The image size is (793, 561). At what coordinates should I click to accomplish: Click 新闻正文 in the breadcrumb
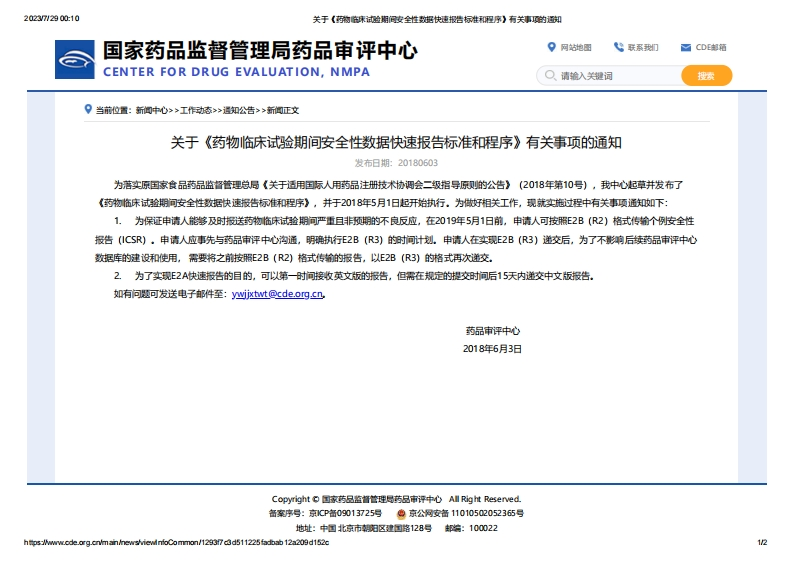click(283, 110)
